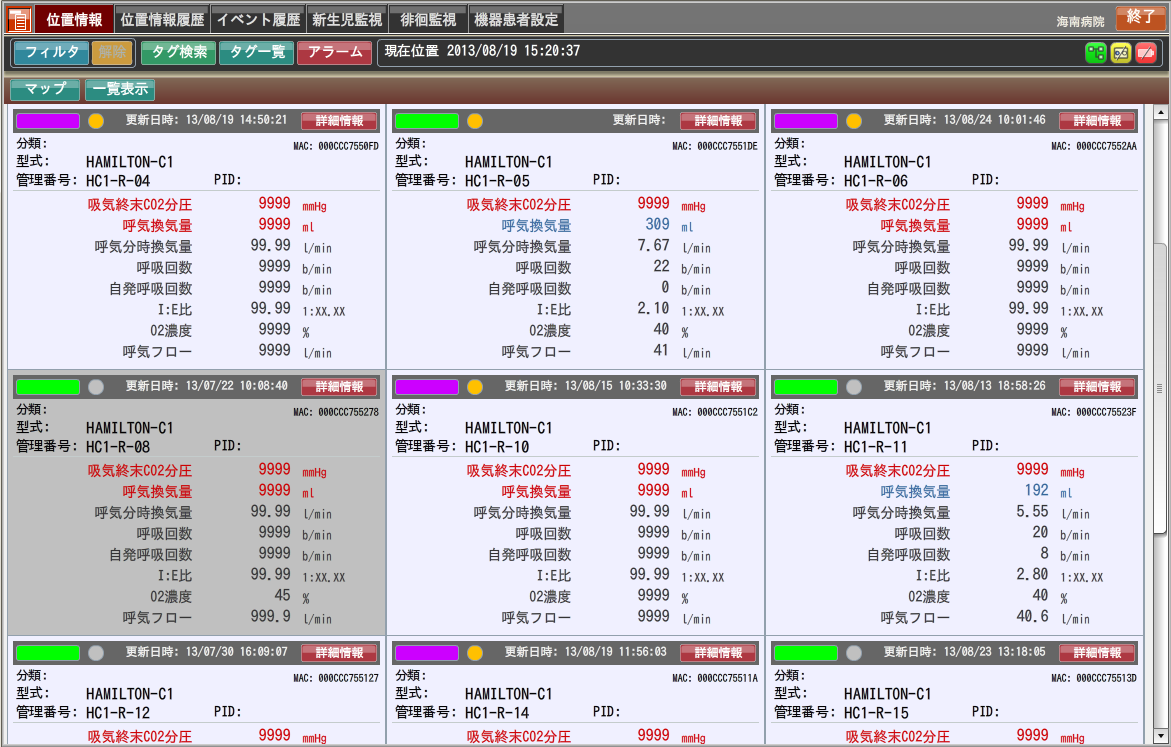
Task: Switch to the 位置情報履歴 tab
Action: [x=163, y=19]
